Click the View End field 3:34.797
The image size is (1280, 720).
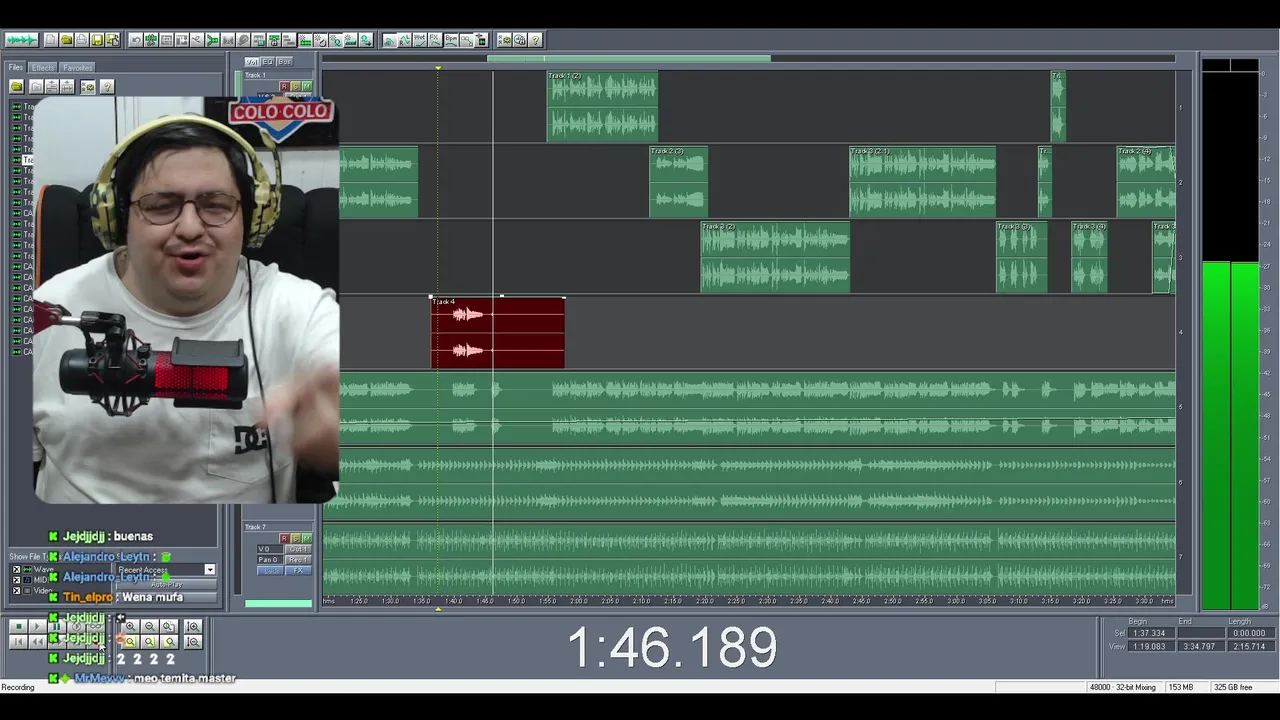(1199, 646)
